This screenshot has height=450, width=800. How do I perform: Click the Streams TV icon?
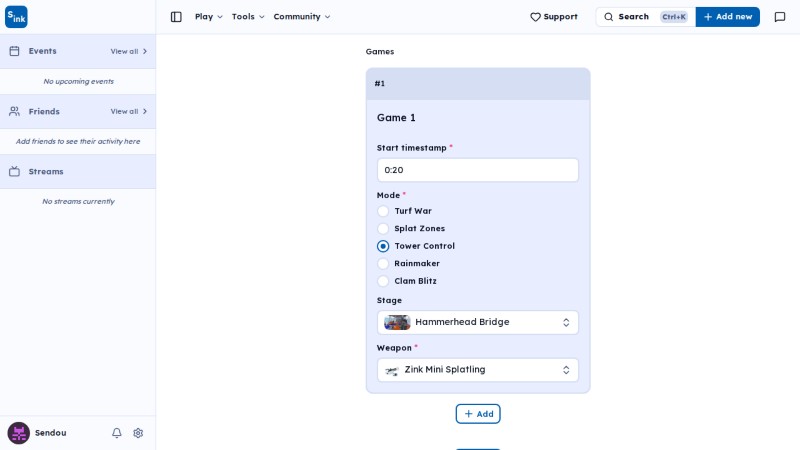(14, 171)
